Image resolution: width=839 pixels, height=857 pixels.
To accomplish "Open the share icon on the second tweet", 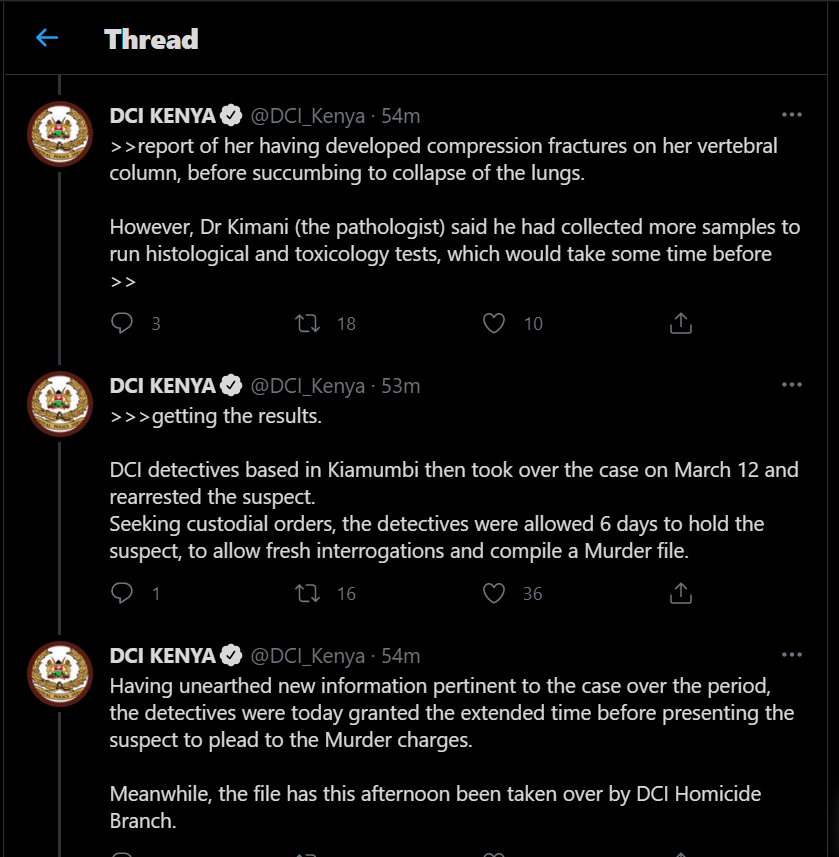I will (x=681, y=593).
